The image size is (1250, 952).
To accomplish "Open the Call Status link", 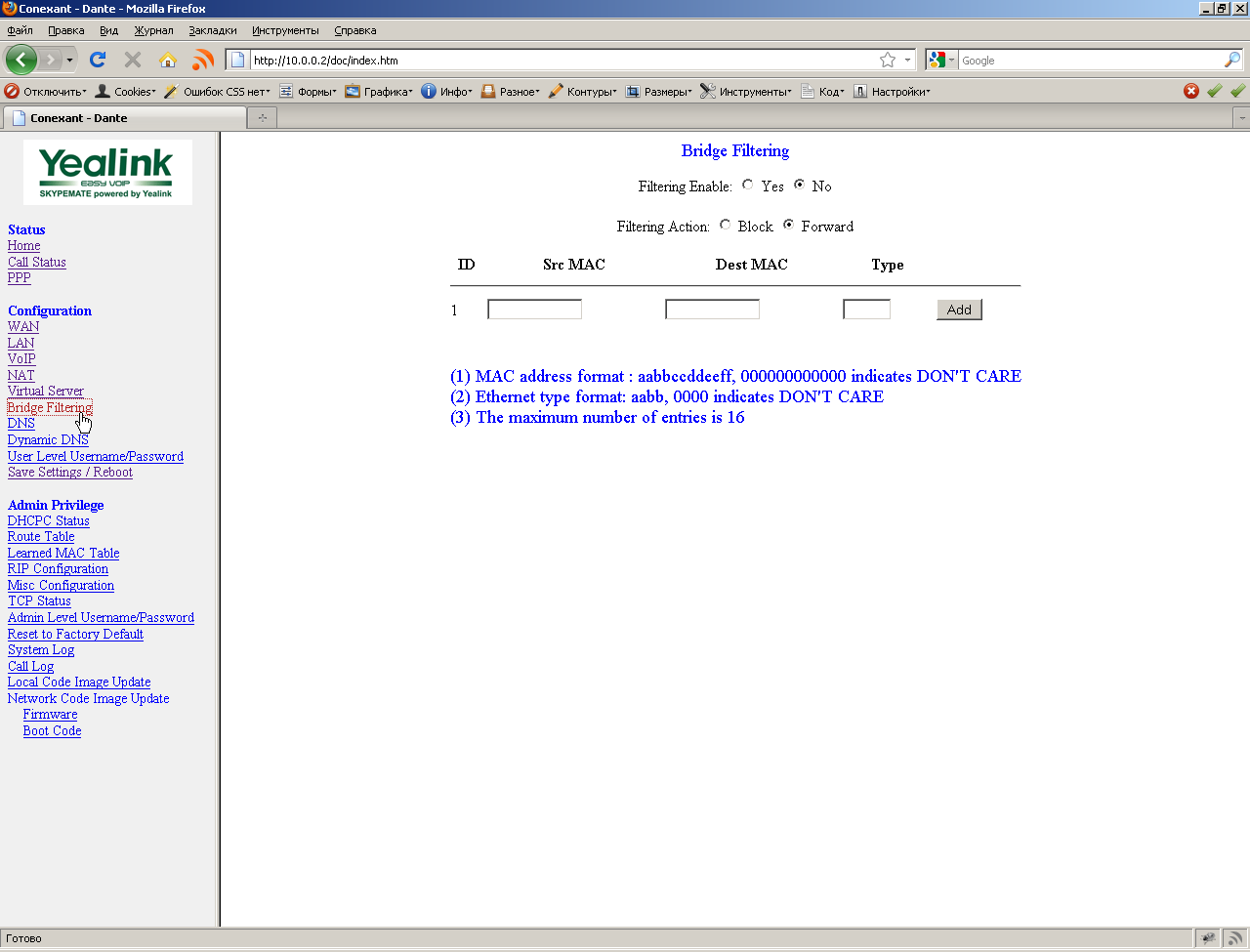I will 37,262.
